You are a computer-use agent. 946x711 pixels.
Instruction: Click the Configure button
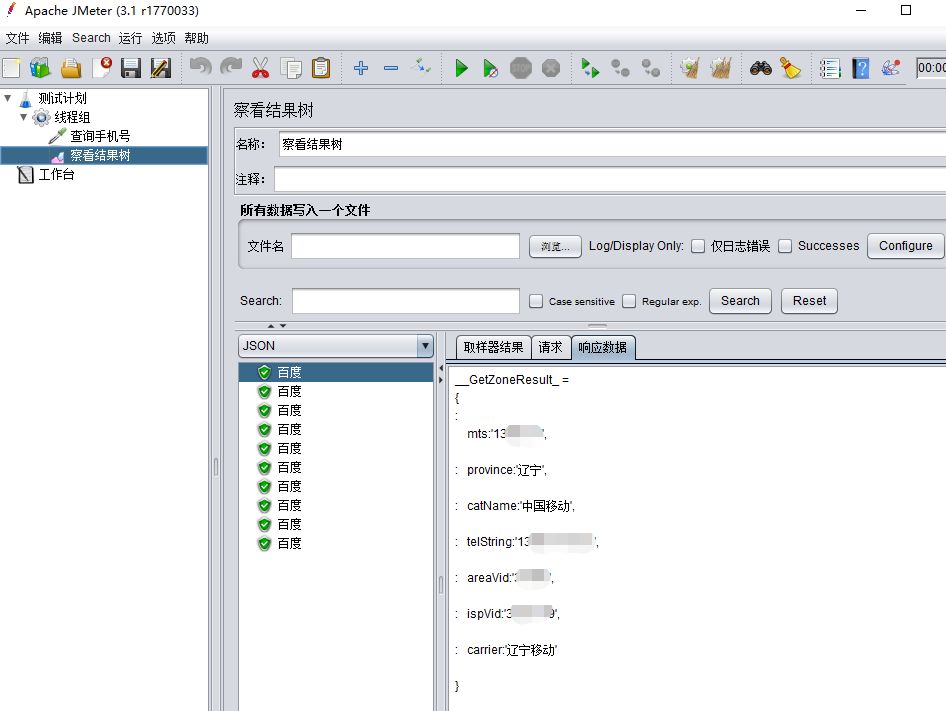click(x=906, y=246)
